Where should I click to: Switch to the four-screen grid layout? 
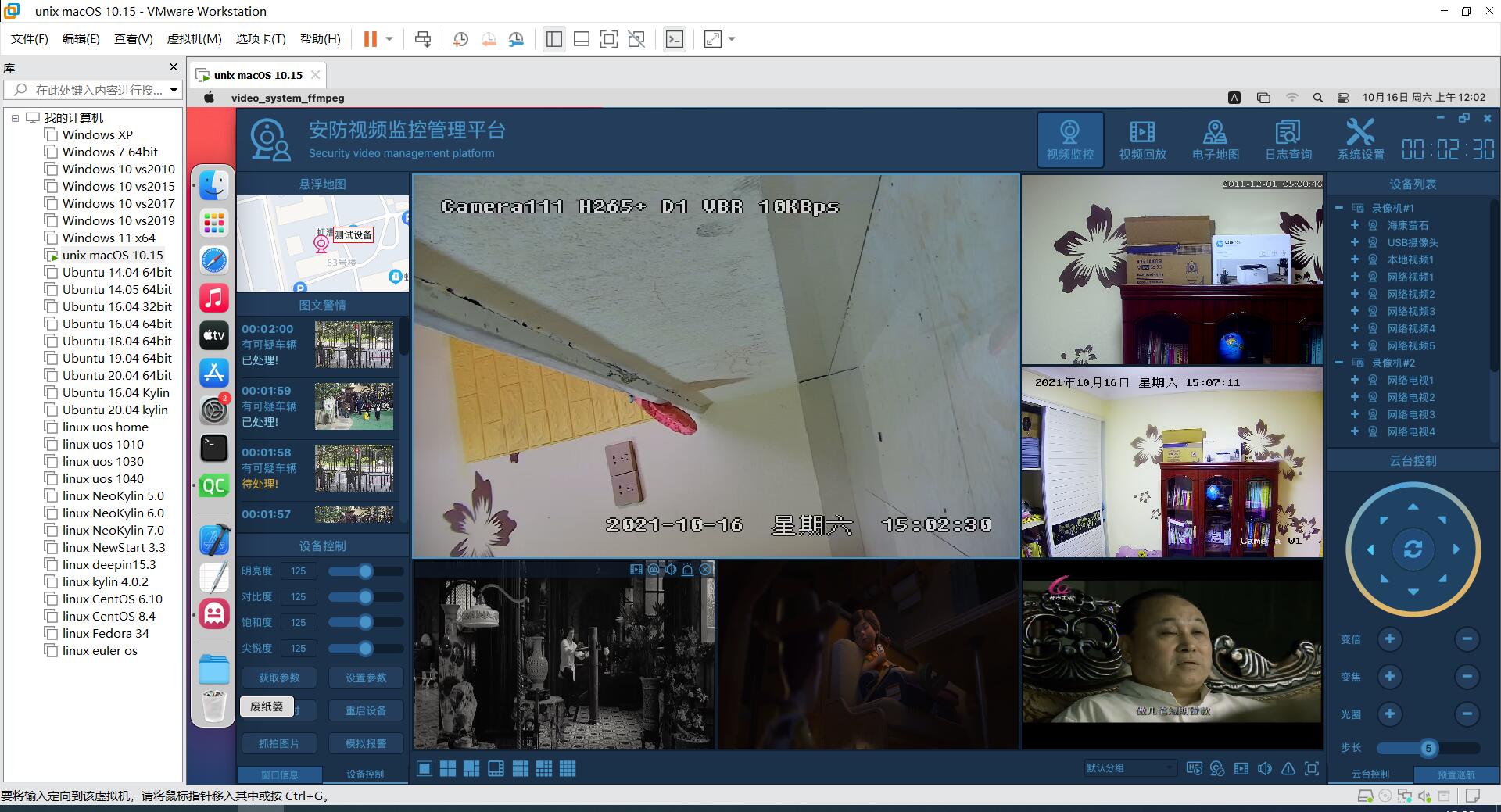(448, 769)
